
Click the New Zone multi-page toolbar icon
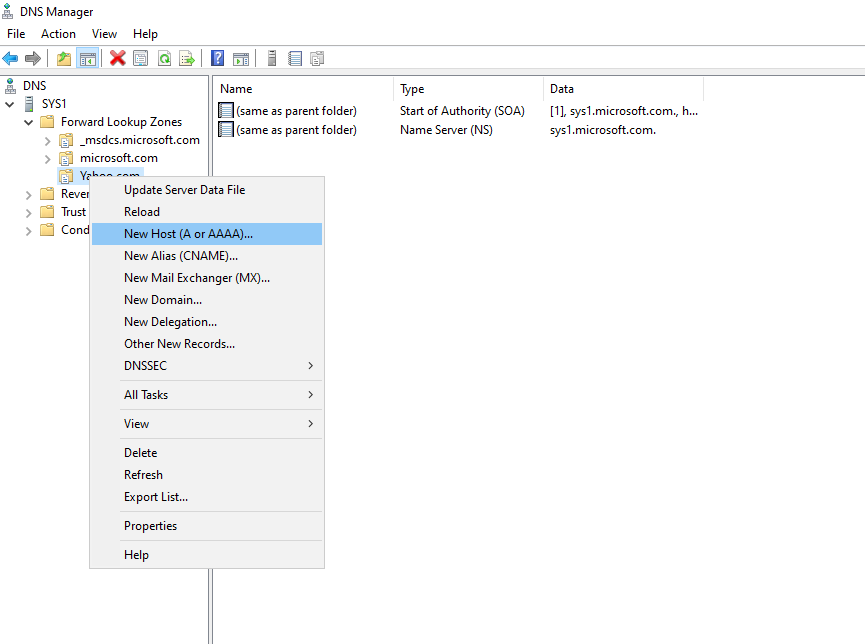tap(317, 58)
